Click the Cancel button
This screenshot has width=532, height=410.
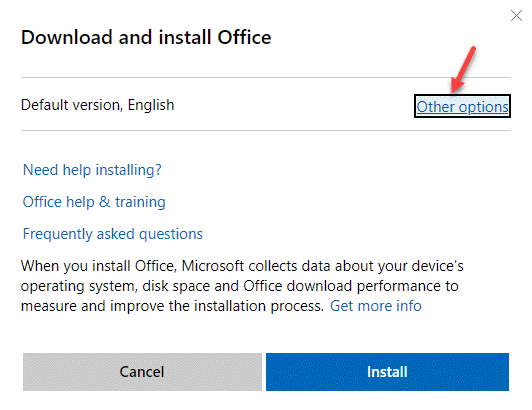click(x=142, y=372)
